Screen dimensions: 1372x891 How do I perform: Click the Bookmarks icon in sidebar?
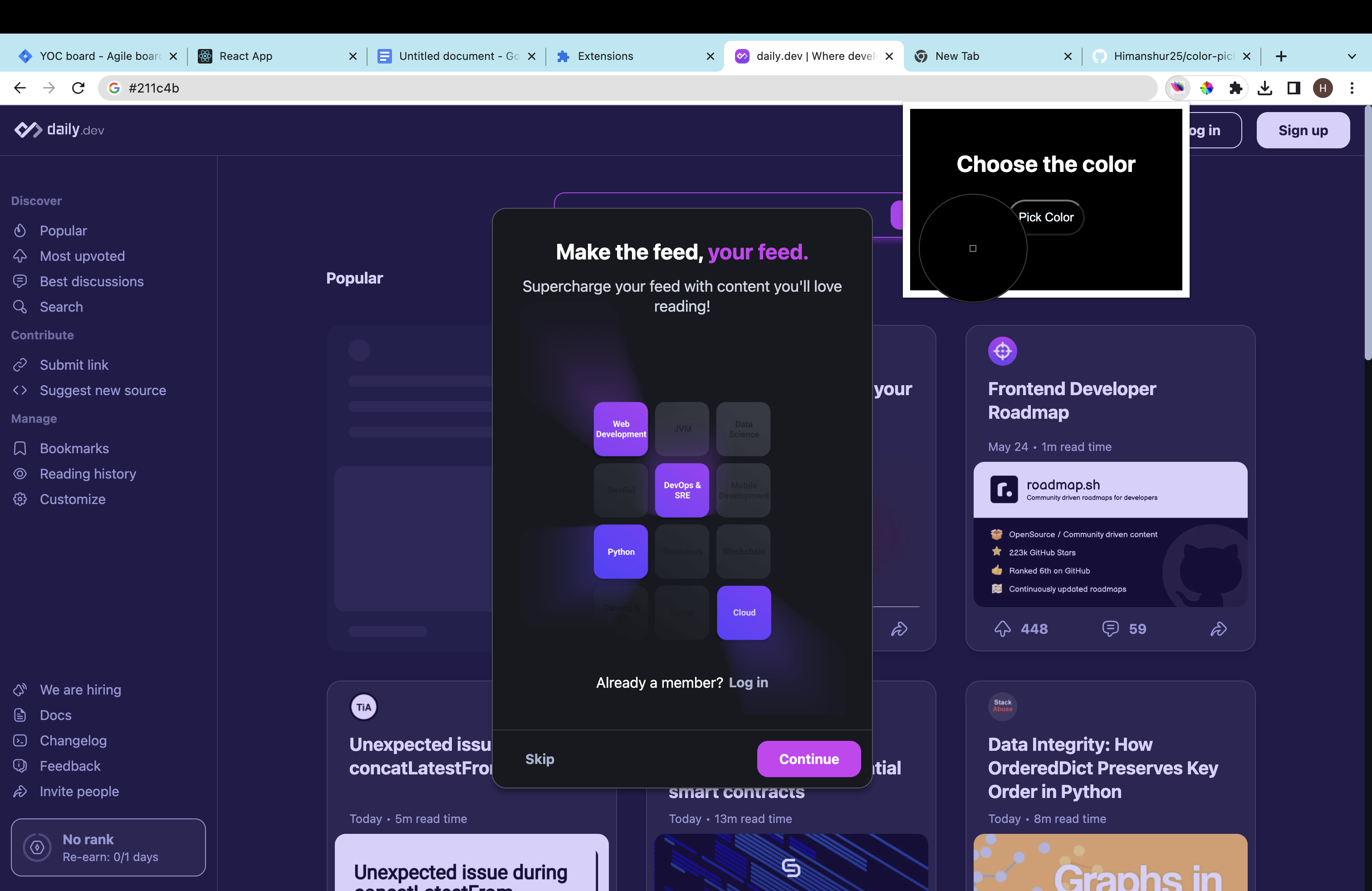(20, 448)
